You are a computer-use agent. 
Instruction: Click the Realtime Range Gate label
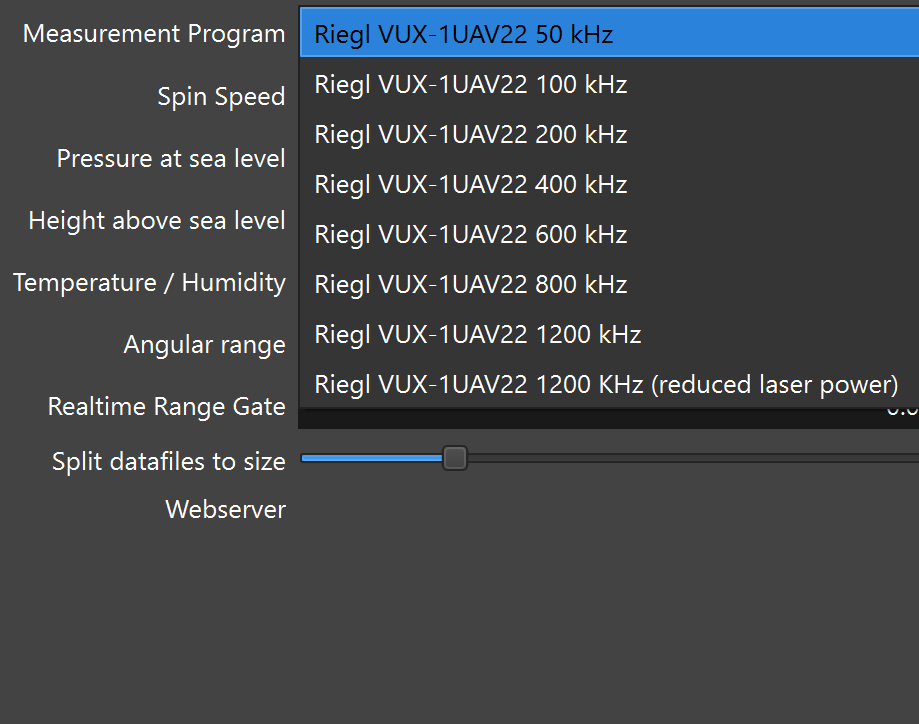166,407
